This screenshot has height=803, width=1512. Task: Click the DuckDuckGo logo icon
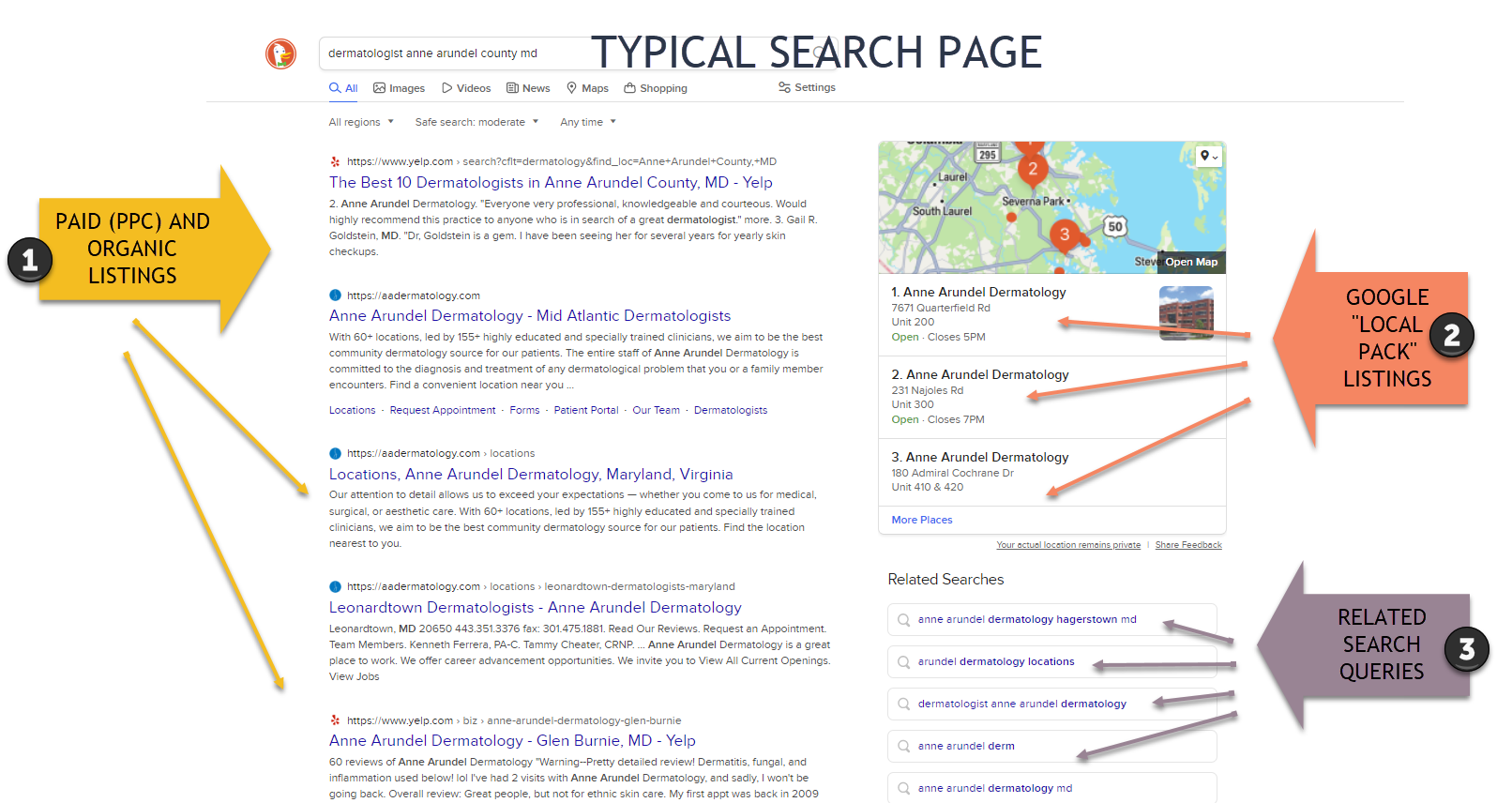coord(280,53)
